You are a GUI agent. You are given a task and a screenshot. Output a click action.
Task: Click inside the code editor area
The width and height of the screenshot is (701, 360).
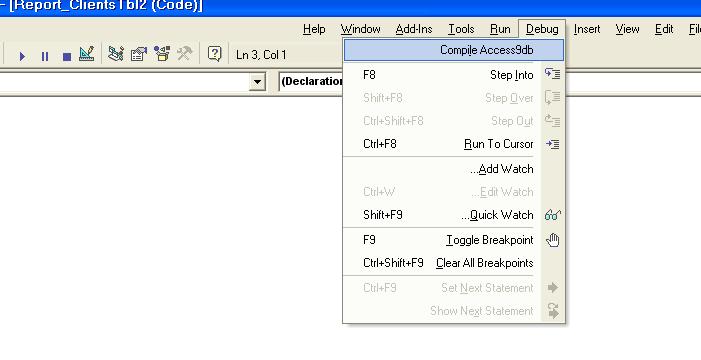point(170,224)
